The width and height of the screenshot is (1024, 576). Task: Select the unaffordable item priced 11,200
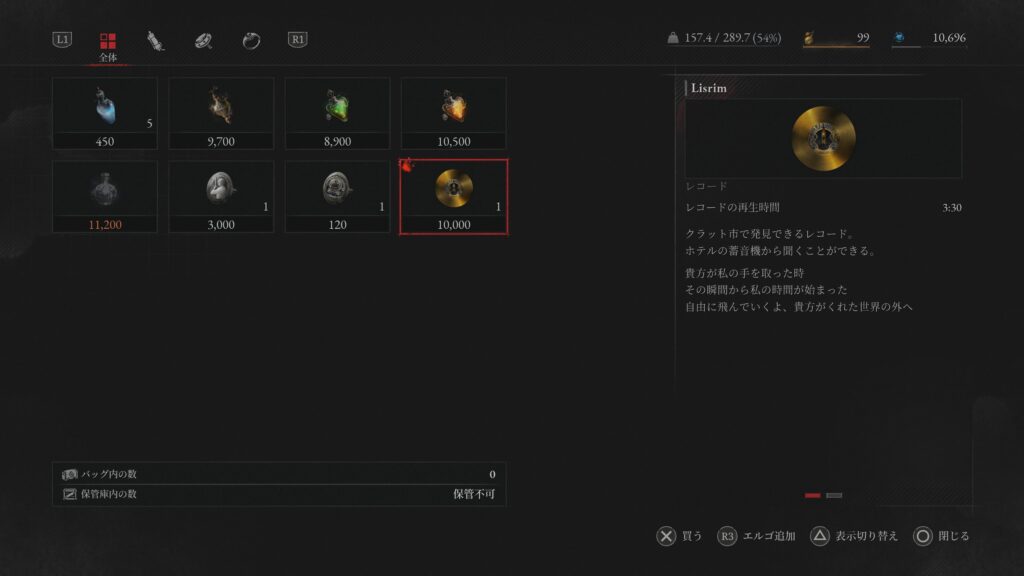click(x=104, y=197)
